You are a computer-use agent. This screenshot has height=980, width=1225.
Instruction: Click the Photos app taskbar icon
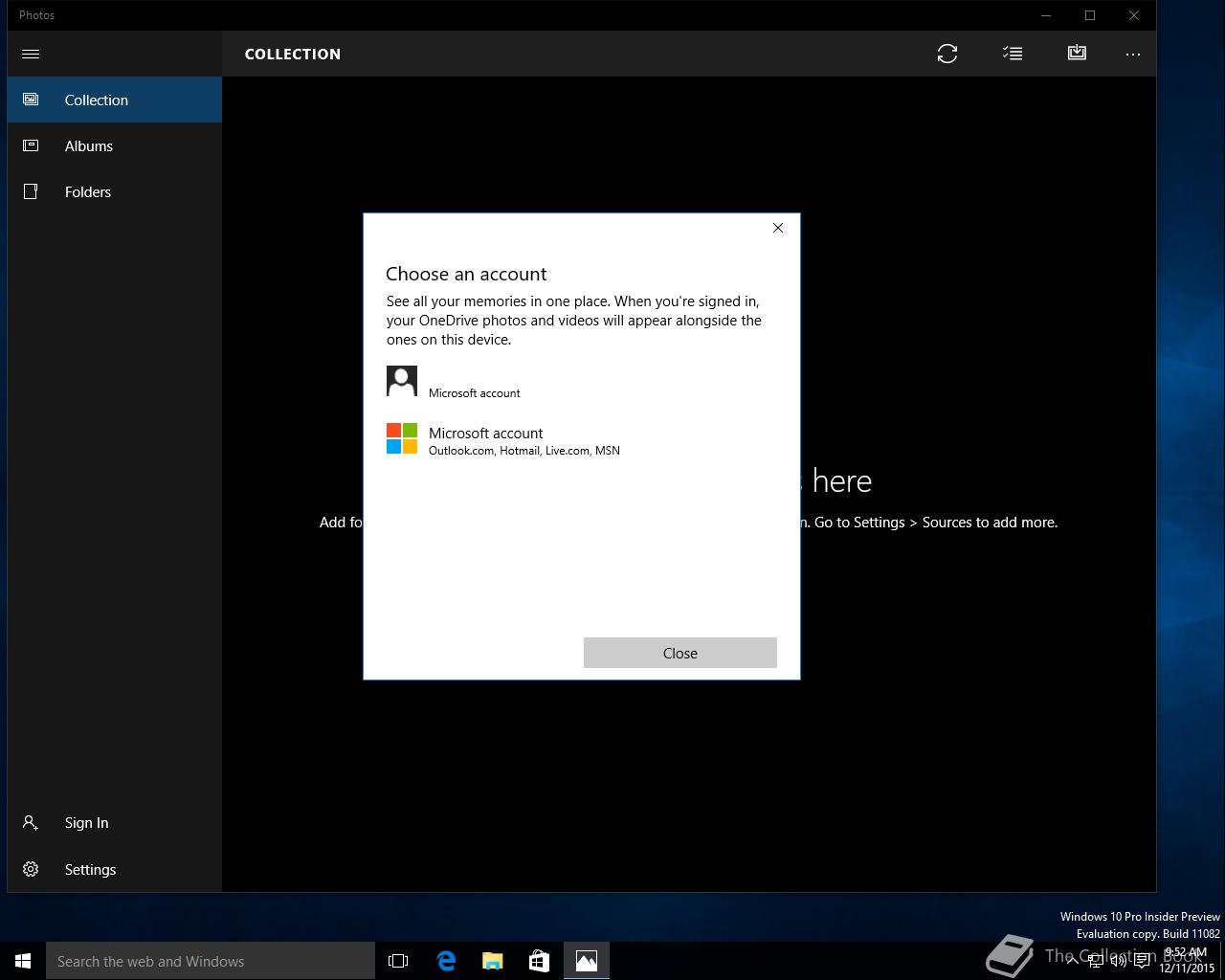[x=587, y=961]
